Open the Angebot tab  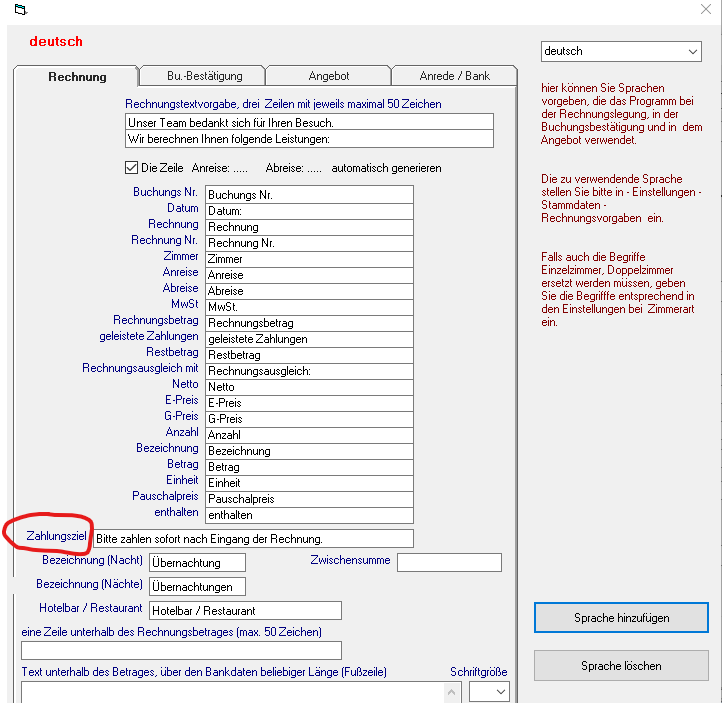point(328,76)
